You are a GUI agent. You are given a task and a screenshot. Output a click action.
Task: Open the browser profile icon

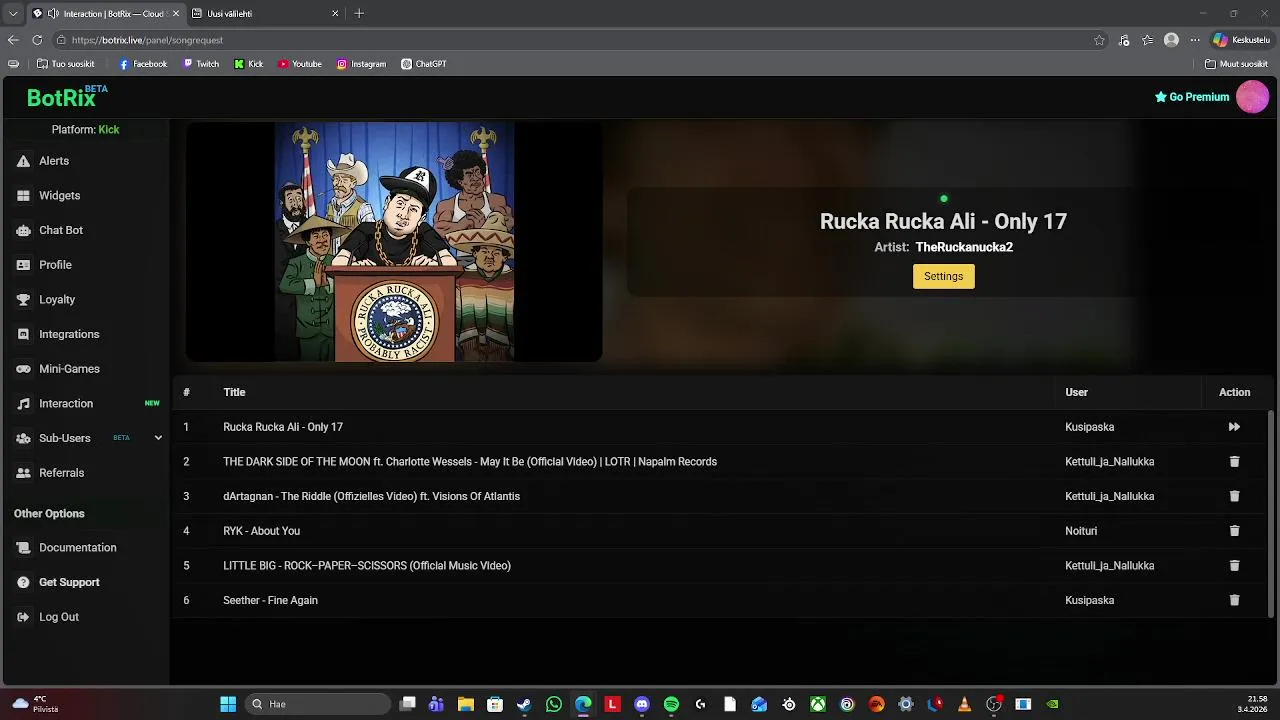tap(1171, 40)
